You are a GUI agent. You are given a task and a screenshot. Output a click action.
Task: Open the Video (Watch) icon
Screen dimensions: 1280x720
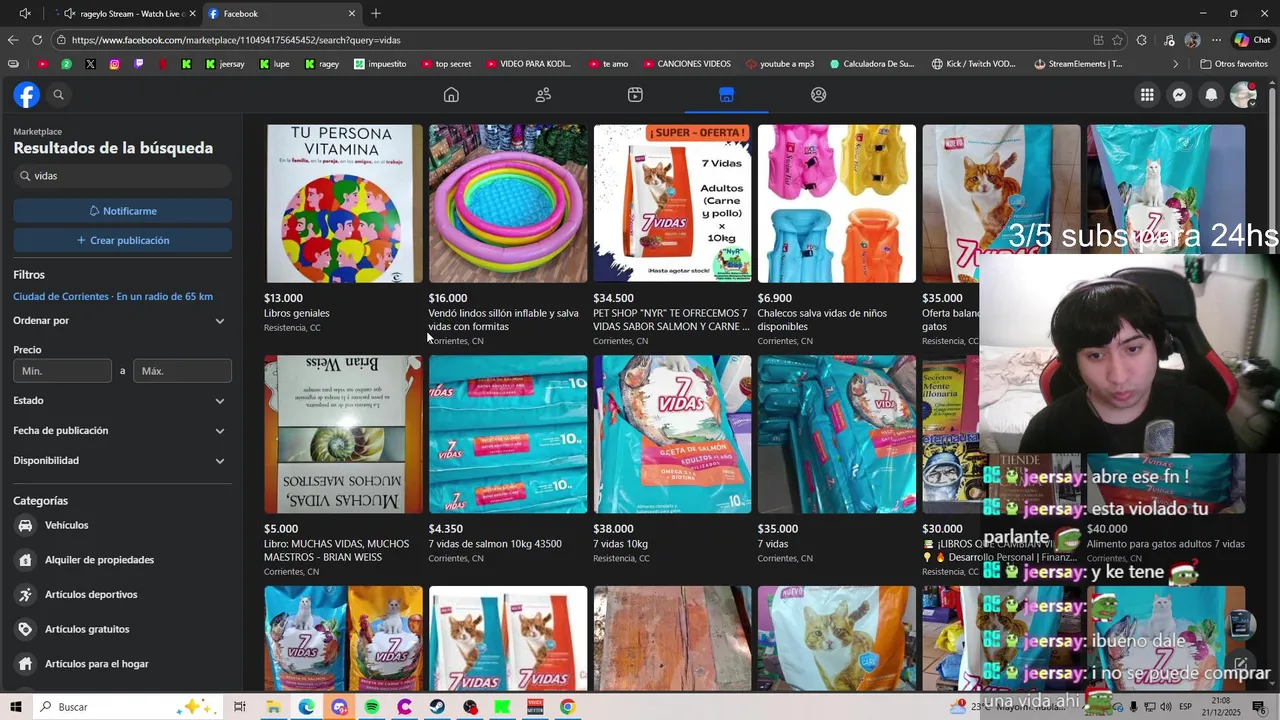pyautogui.click(x=635, y=95)
